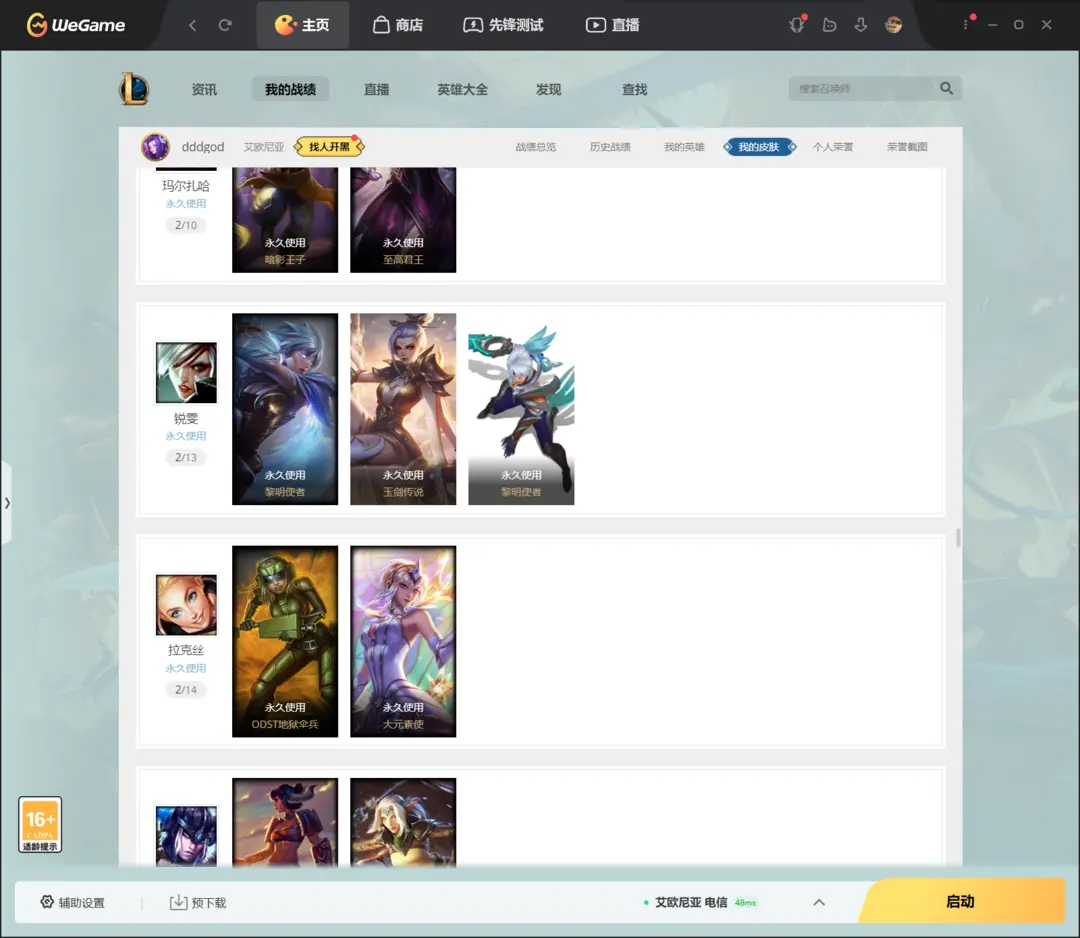Open the 先锋测试 tab
The height and width of the screenshot is (938, 1080).
tap(503, 25)
